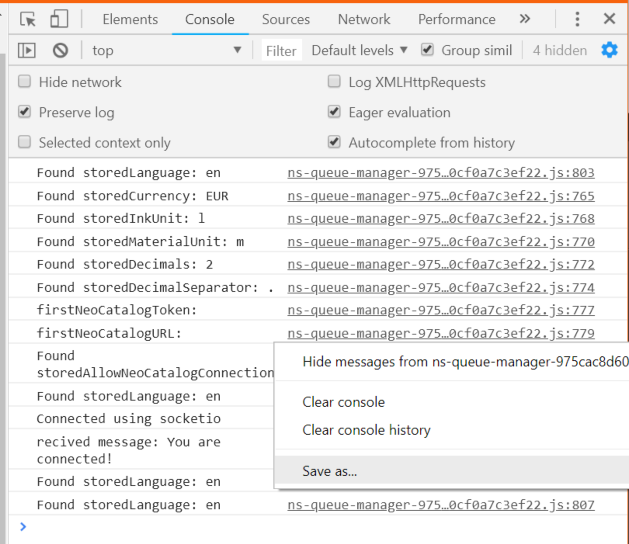The height and width of the screenshot is (544, 629).
Task: Select log text 'firstNeoCatalogURL:'
Action: [x=109, y=333]
